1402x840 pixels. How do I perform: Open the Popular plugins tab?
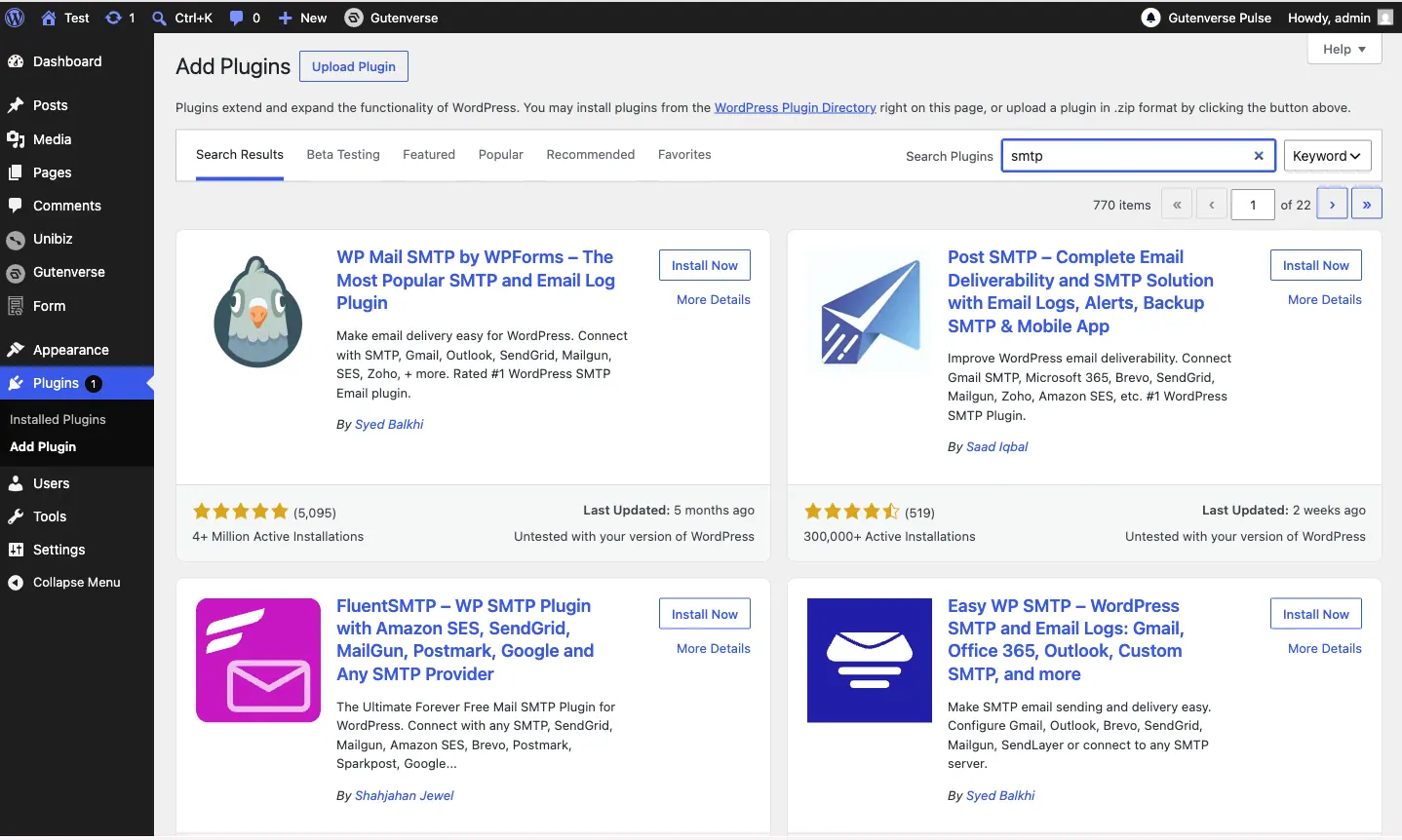[501, 155]
